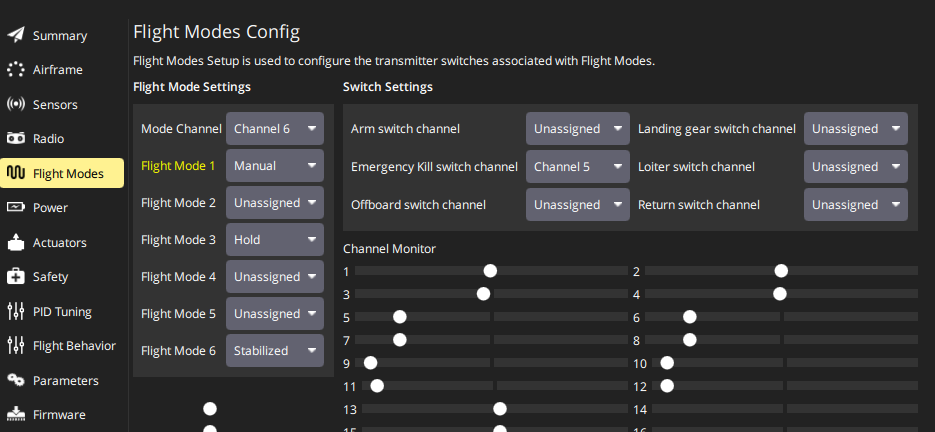Expand the Emergency Kill switch channel dropdown
The width and height of the screenshot is (935, 432).
[579, 167]
